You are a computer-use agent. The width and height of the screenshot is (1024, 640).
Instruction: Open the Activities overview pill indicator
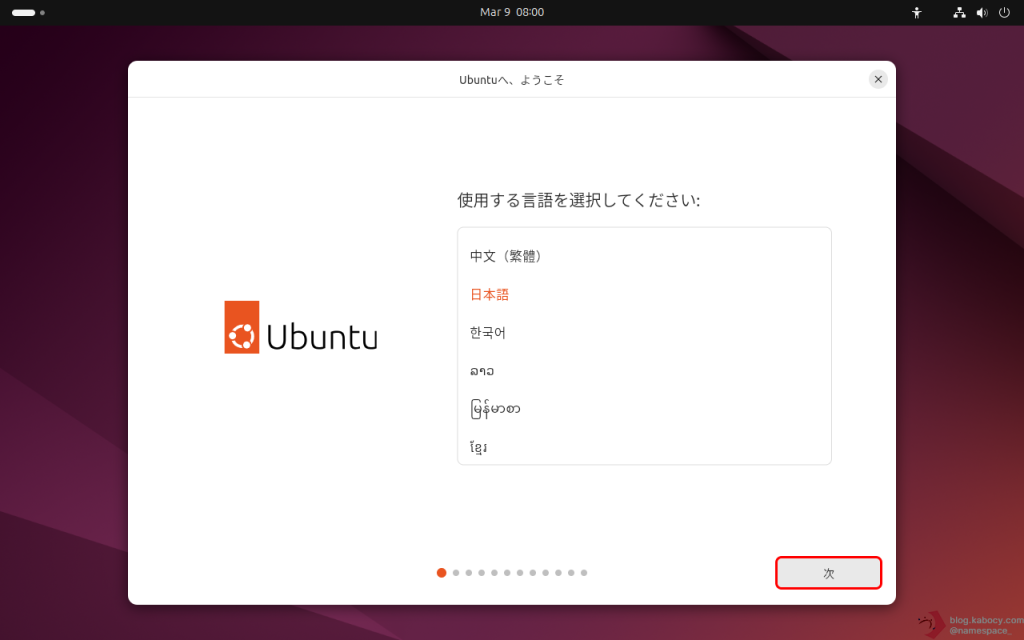coord(24,13)
